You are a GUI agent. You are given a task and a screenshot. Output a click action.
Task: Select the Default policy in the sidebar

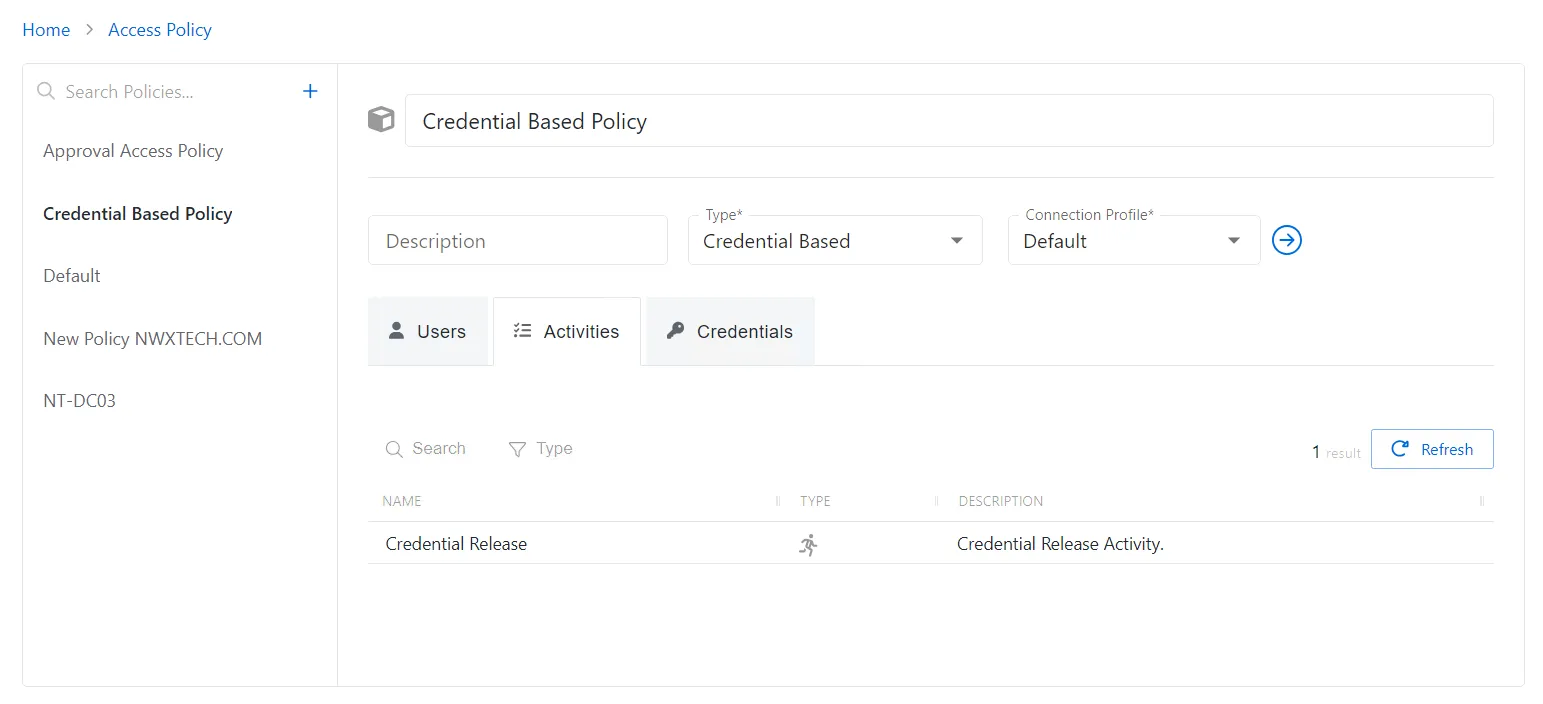click(72, 276)
